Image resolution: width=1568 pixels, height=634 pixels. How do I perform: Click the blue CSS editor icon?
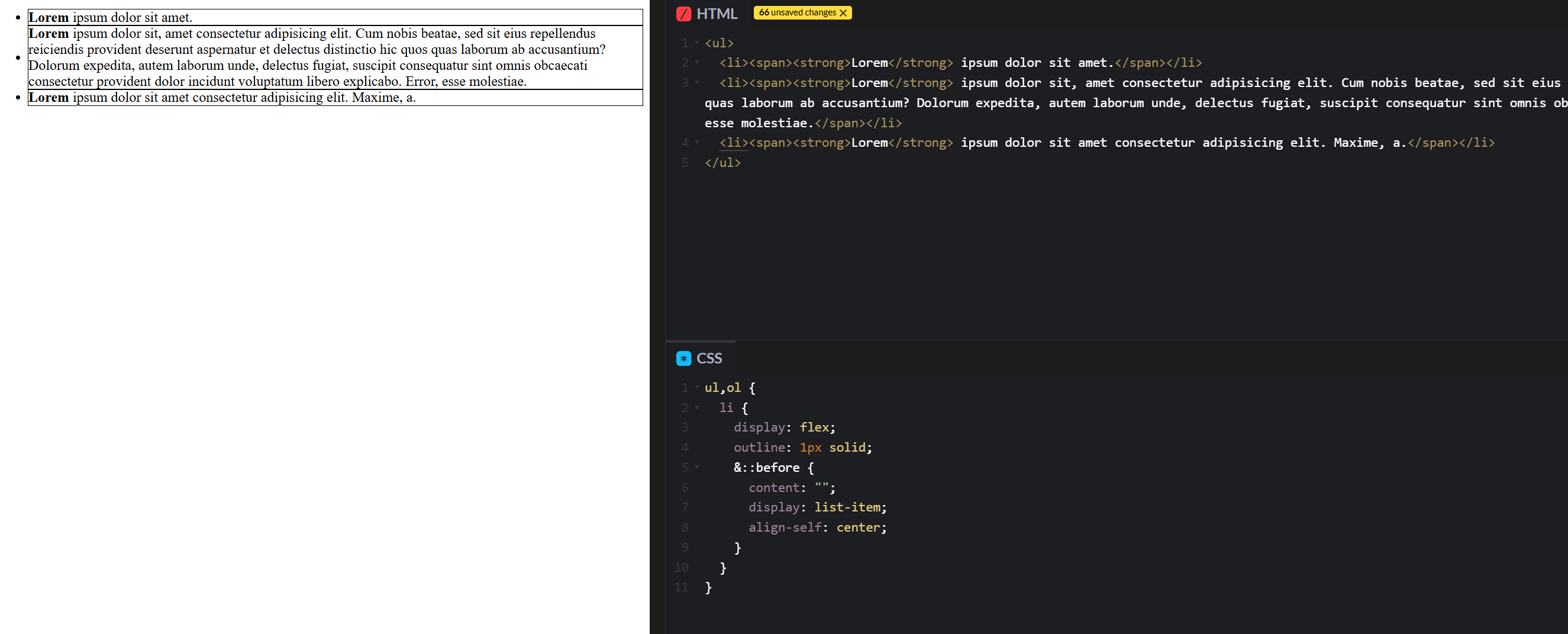point(683,358)
